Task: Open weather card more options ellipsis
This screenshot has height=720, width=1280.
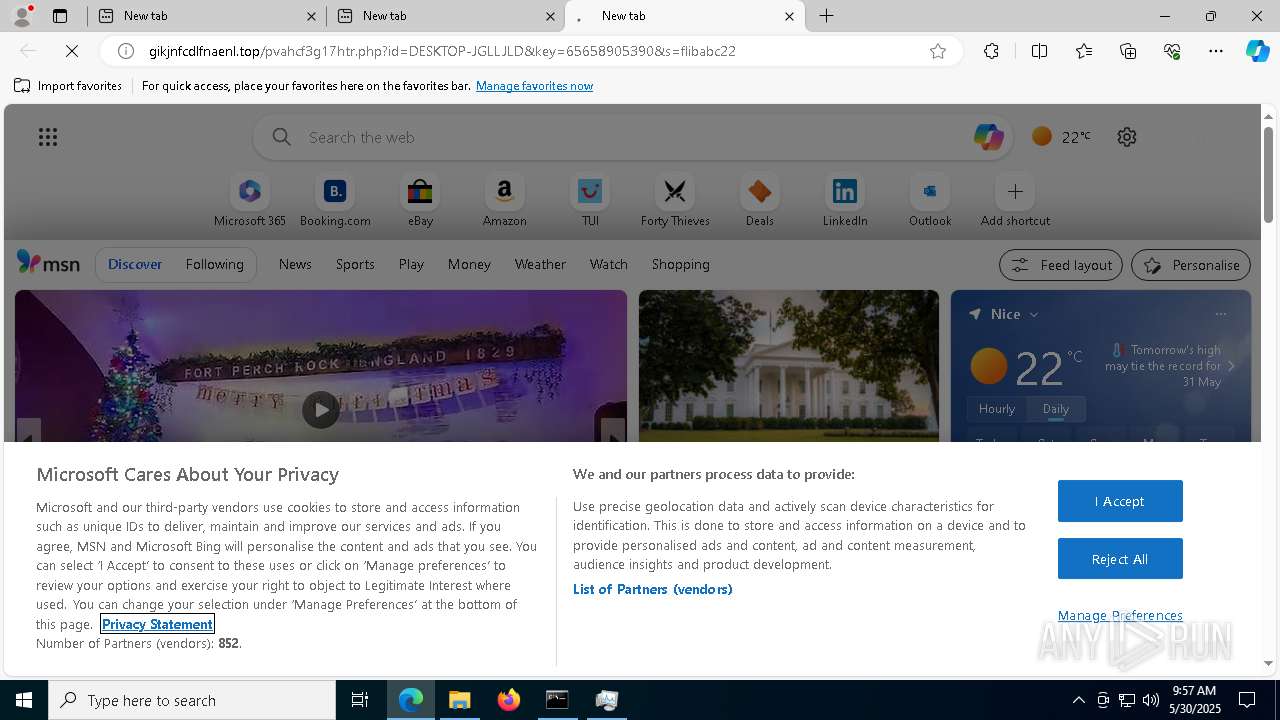Action: click(1220, 314)
